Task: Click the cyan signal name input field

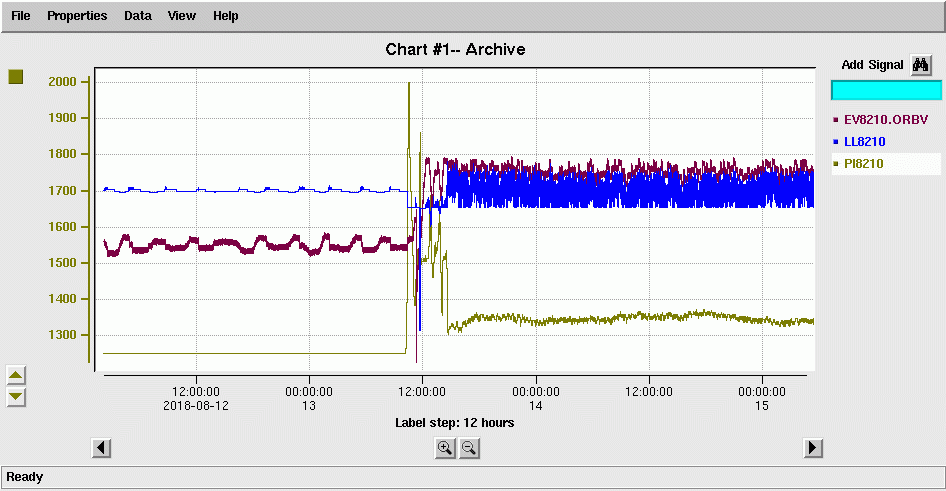Action: pyautogui.click(x=886, y=90)
